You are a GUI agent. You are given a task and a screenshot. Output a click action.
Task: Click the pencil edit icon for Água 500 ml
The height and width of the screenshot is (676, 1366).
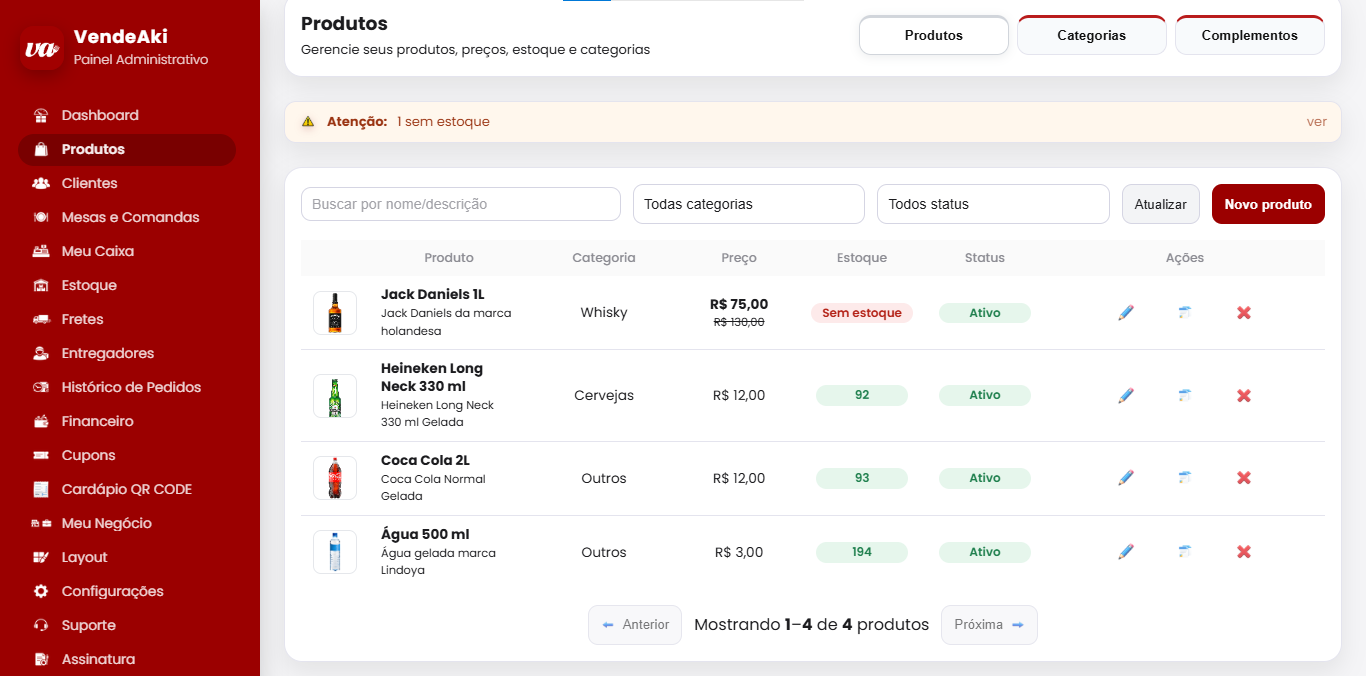pyautogui.click(x=1126, y=552)
